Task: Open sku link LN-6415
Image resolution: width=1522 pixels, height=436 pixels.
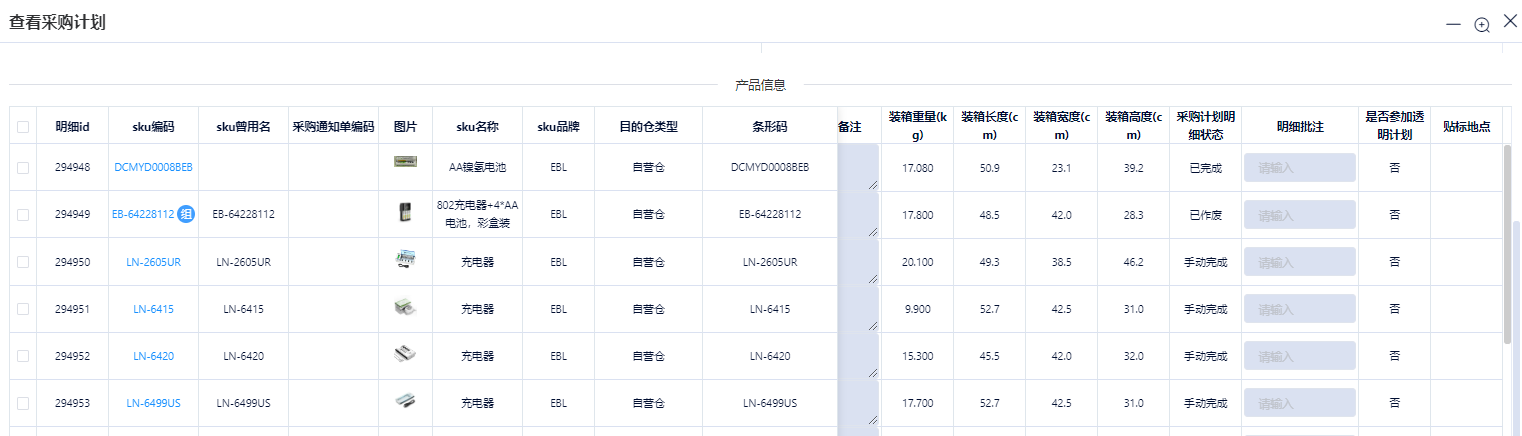Action: pos(153,309)
